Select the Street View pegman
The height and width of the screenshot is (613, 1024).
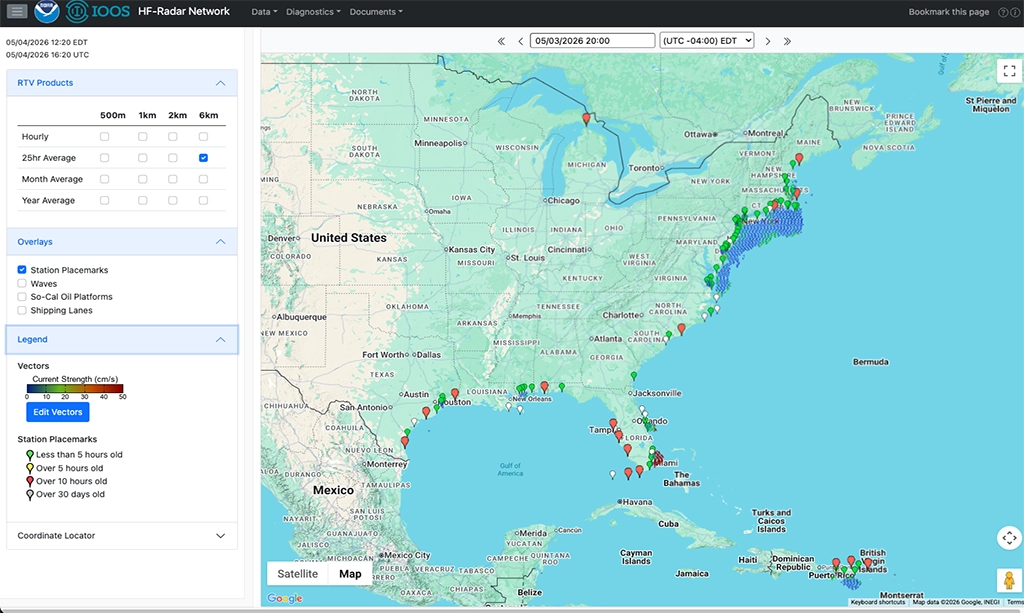pos(1009,580)
